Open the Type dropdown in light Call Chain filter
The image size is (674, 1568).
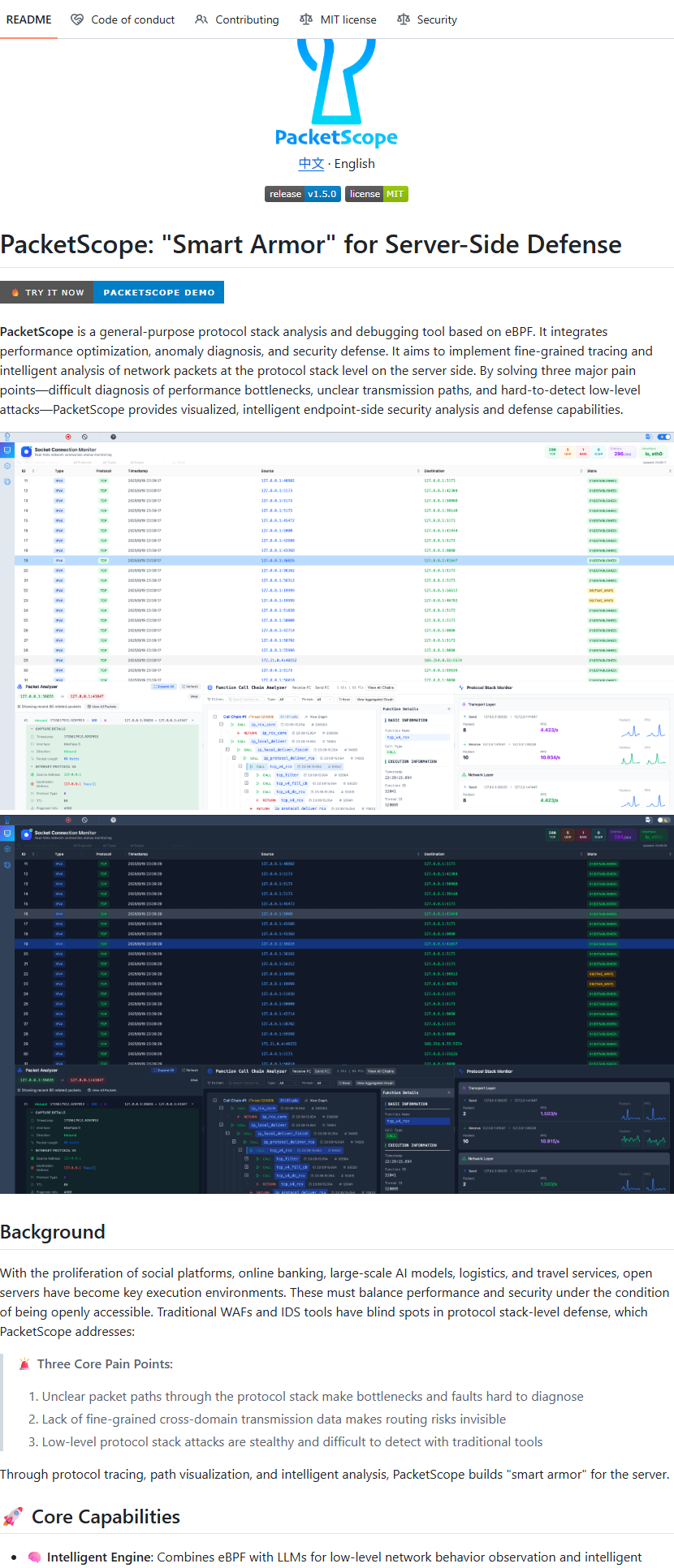(287, 700)
